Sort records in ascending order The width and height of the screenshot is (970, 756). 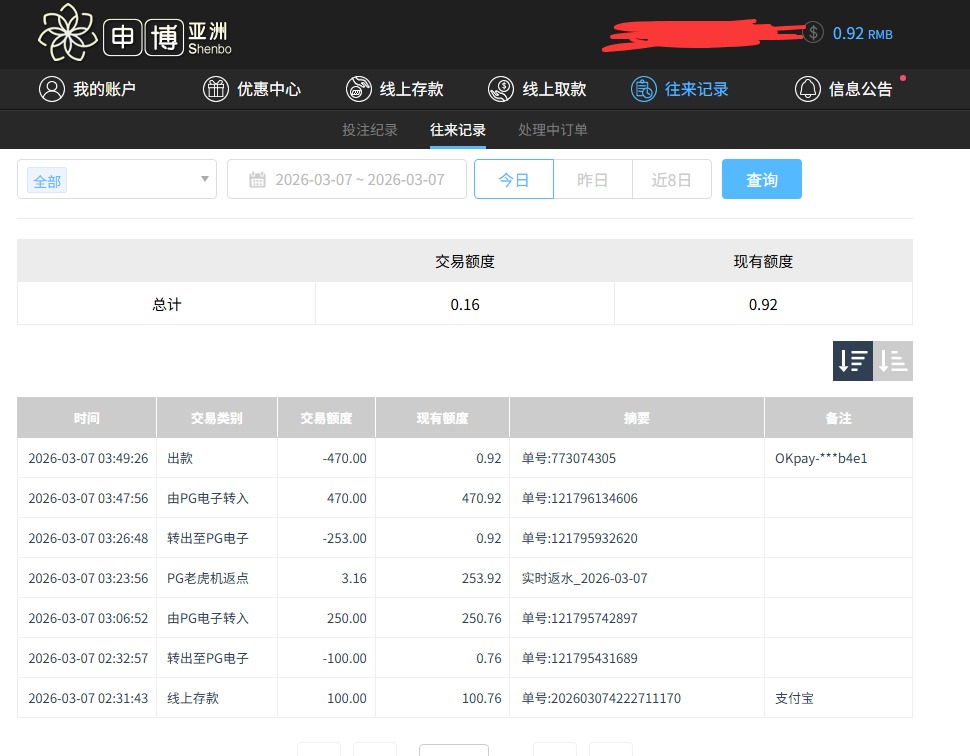point(893,361)
